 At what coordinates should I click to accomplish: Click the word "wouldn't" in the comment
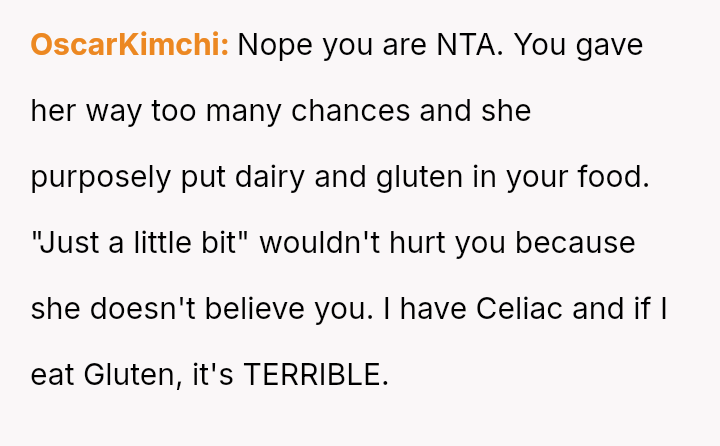click(x=315, y=243)
